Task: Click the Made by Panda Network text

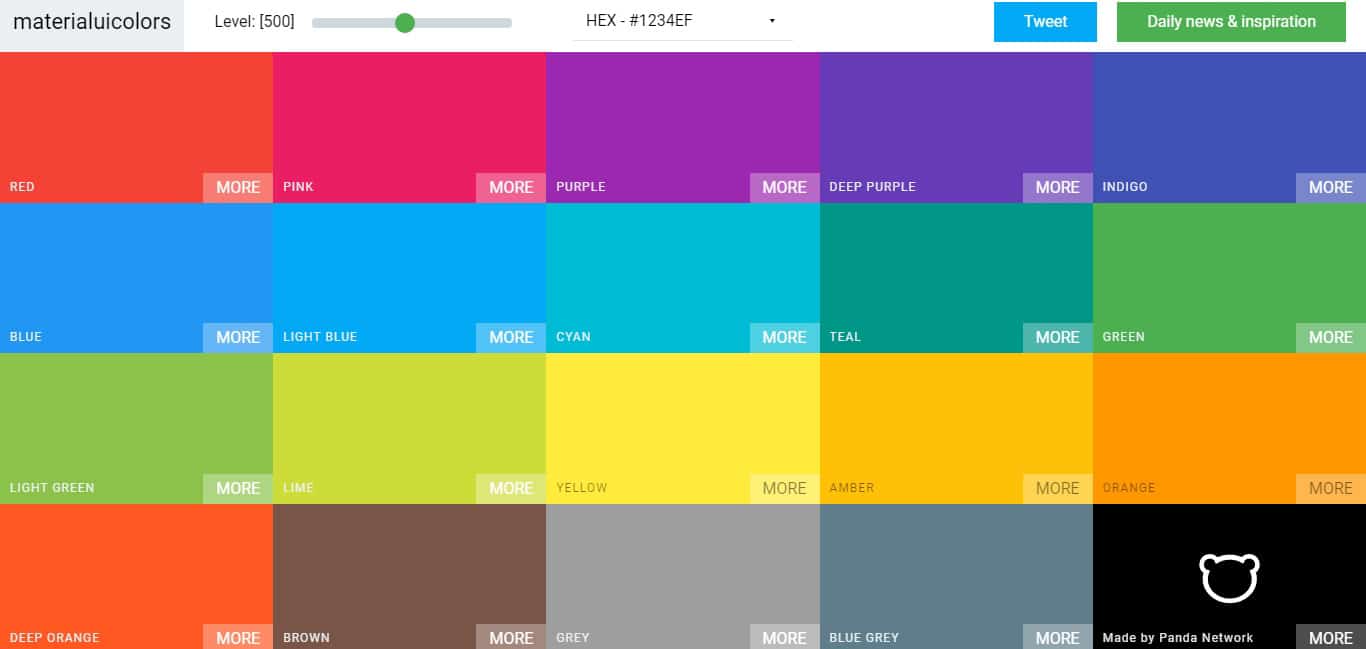Action: (x=1177, y=638)
